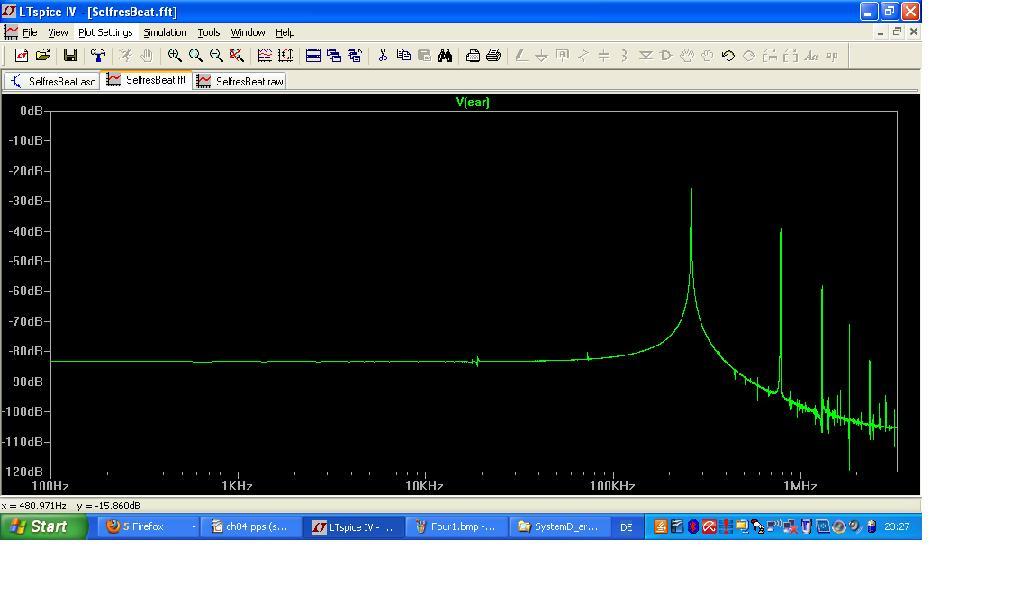
Task: Click the Zoom to Fit icon
Action: pos(237,56)
